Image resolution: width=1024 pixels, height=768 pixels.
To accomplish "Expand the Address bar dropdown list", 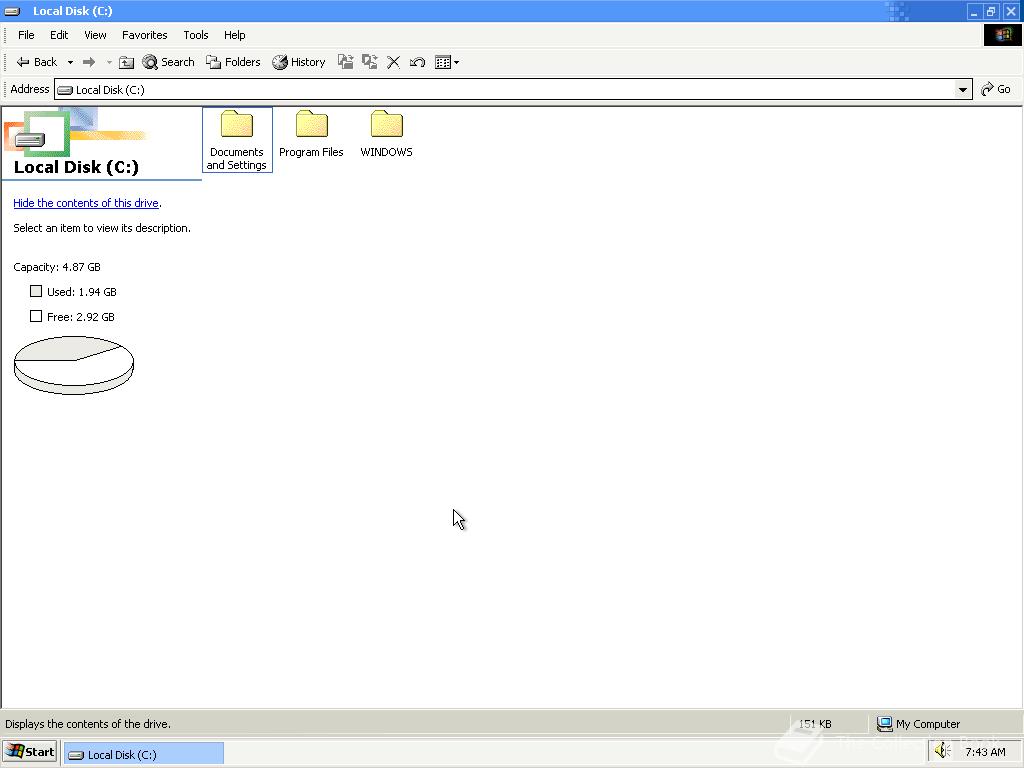I will point(963,89).
